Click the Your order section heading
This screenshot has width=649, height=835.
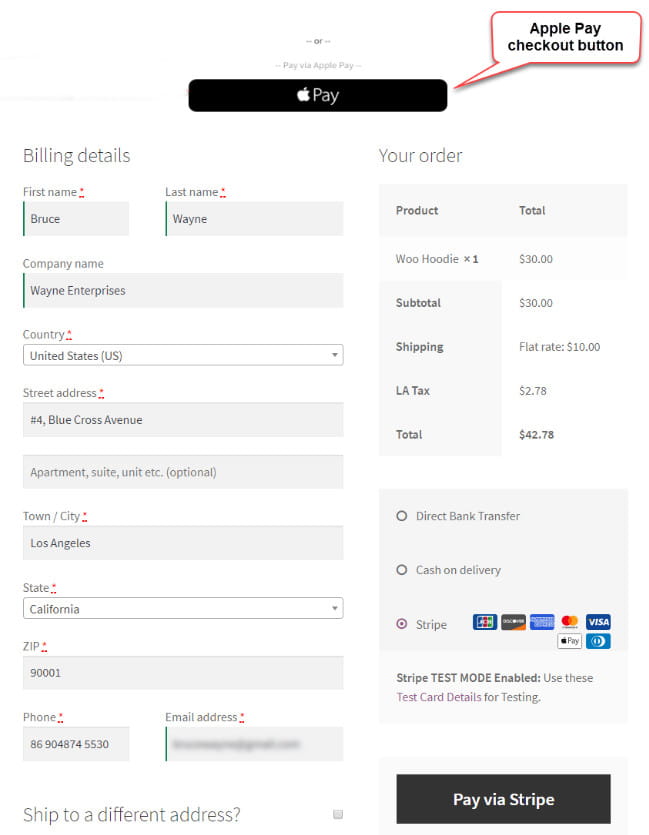click(420, 155)
